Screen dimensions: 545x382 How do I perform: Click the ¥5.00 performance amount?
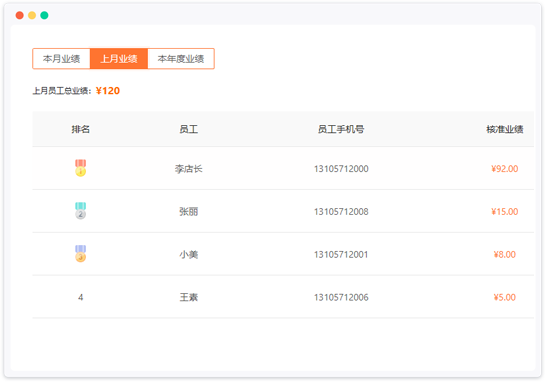point(504,297)
